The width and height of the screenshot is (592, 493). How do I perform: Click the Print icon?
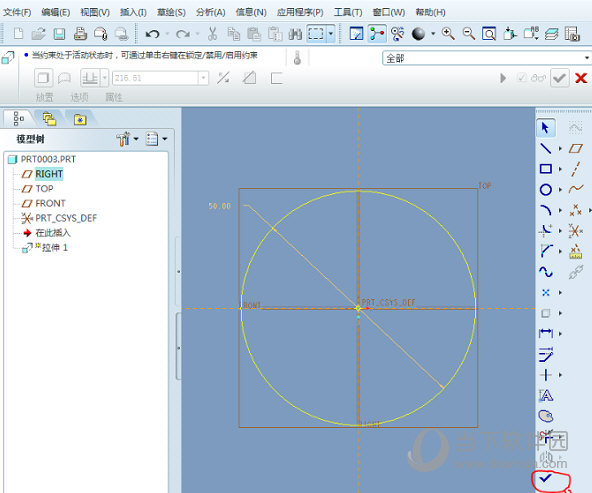point(80,34)
